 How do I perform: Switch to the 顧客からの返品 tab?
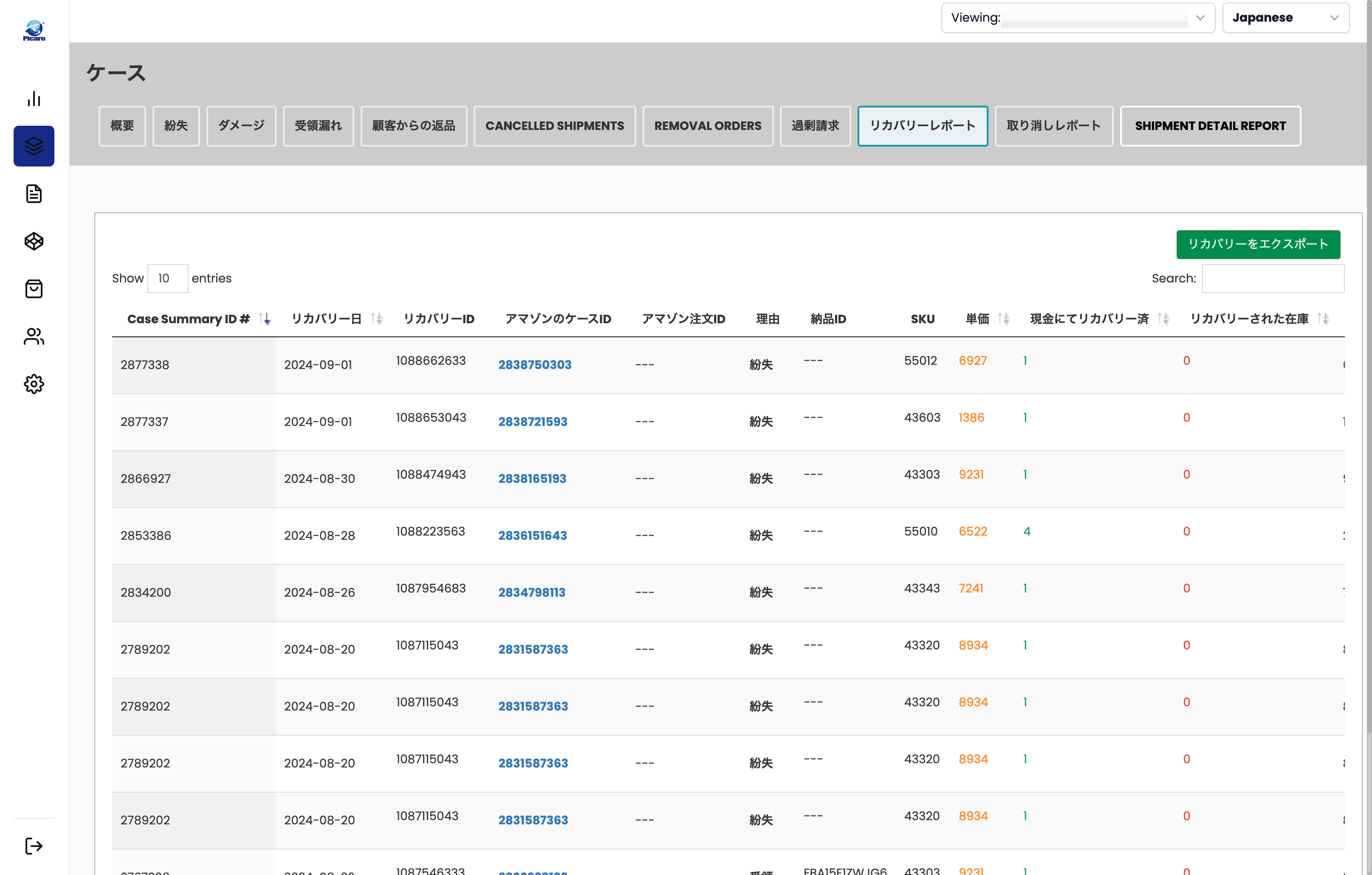[414, 126]
